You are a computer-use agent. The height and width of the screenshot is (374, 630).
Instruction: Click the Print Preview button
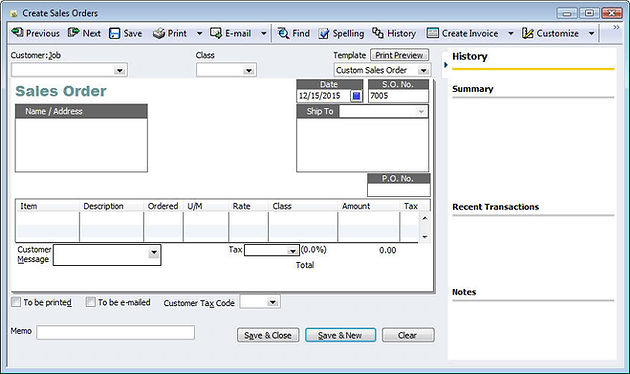coord(399,55)
